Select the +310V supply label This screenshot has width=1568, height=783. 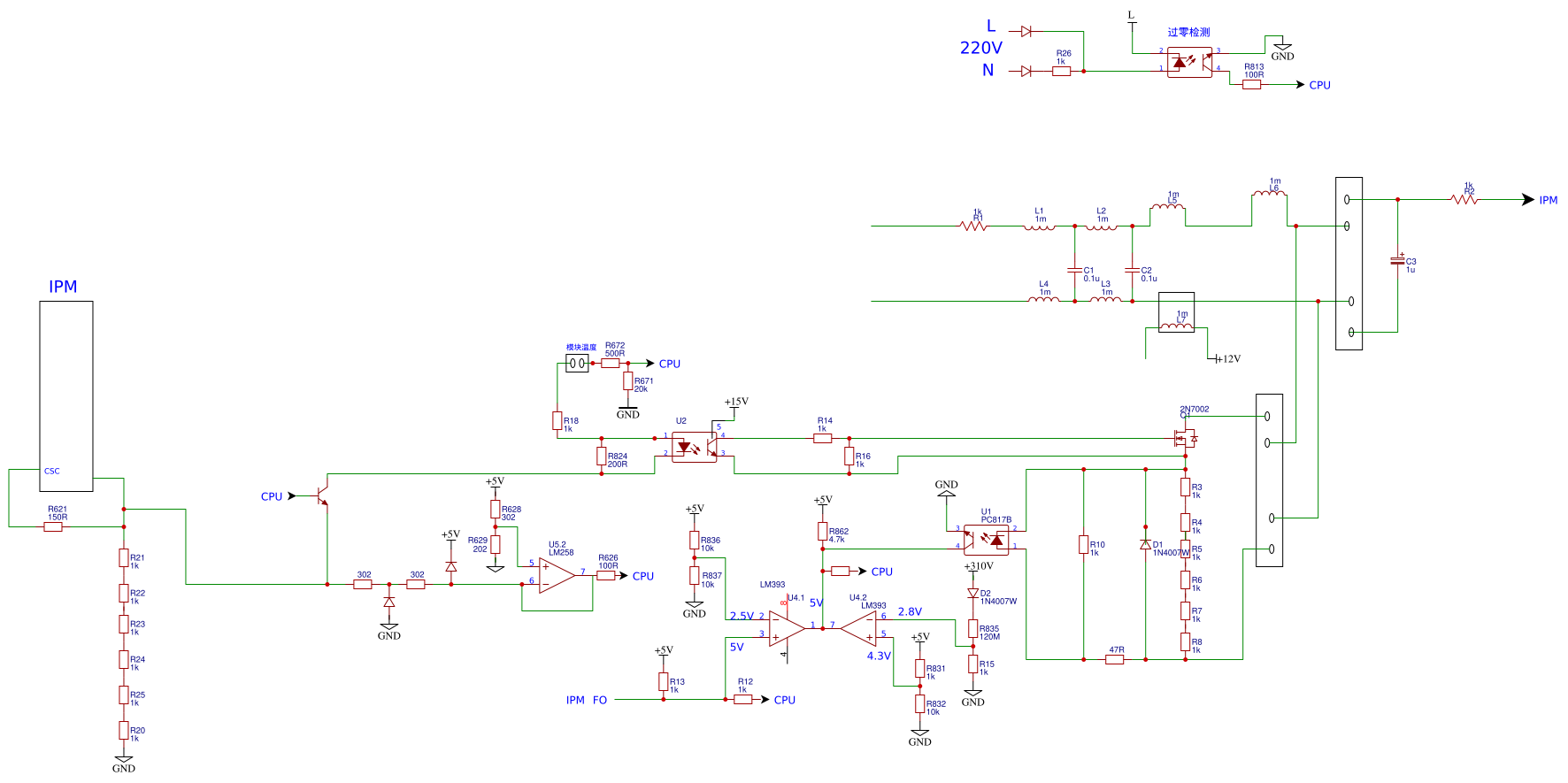click(979, 566)
